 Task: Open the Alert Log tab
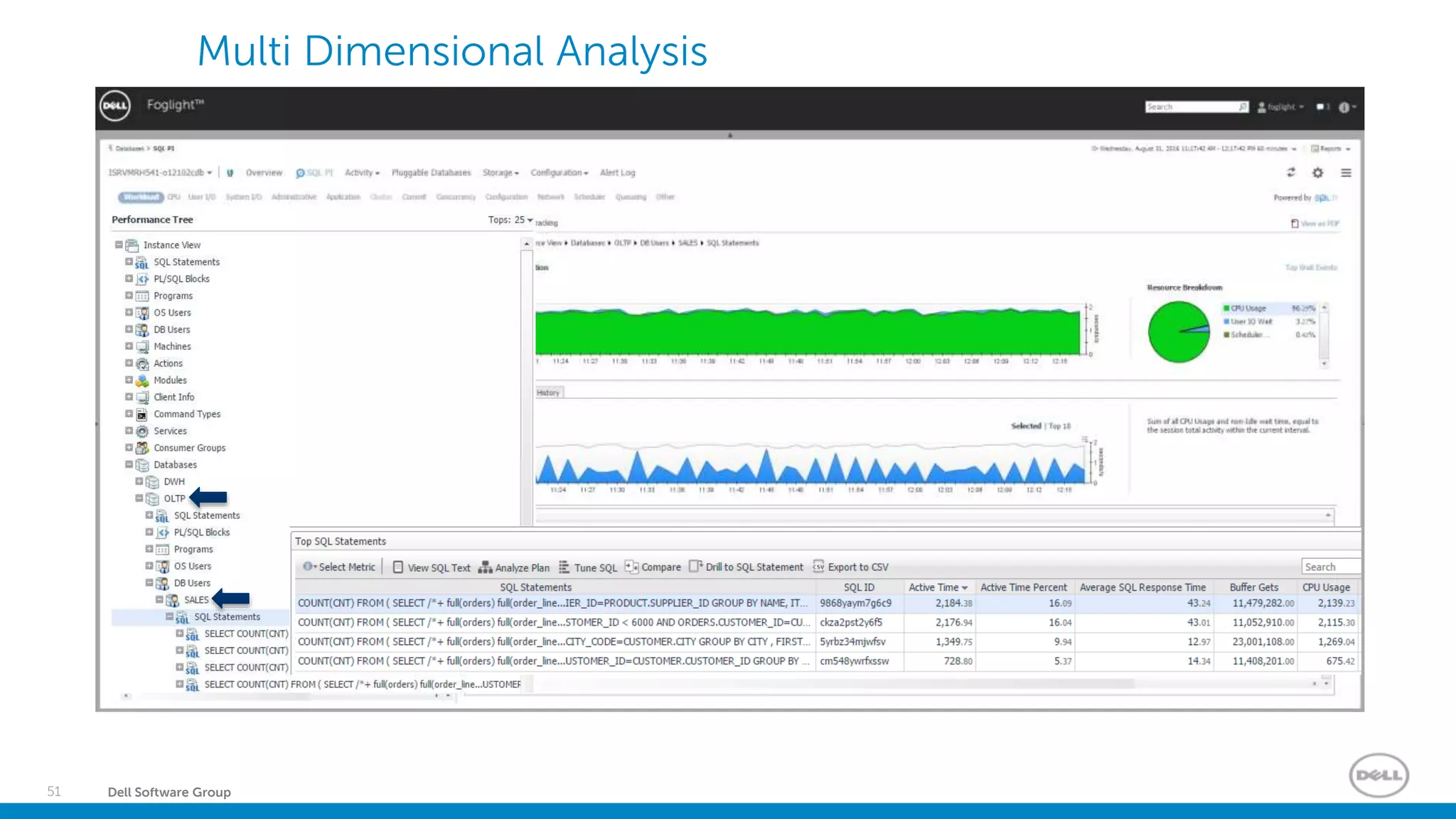[x=617, y=173]
